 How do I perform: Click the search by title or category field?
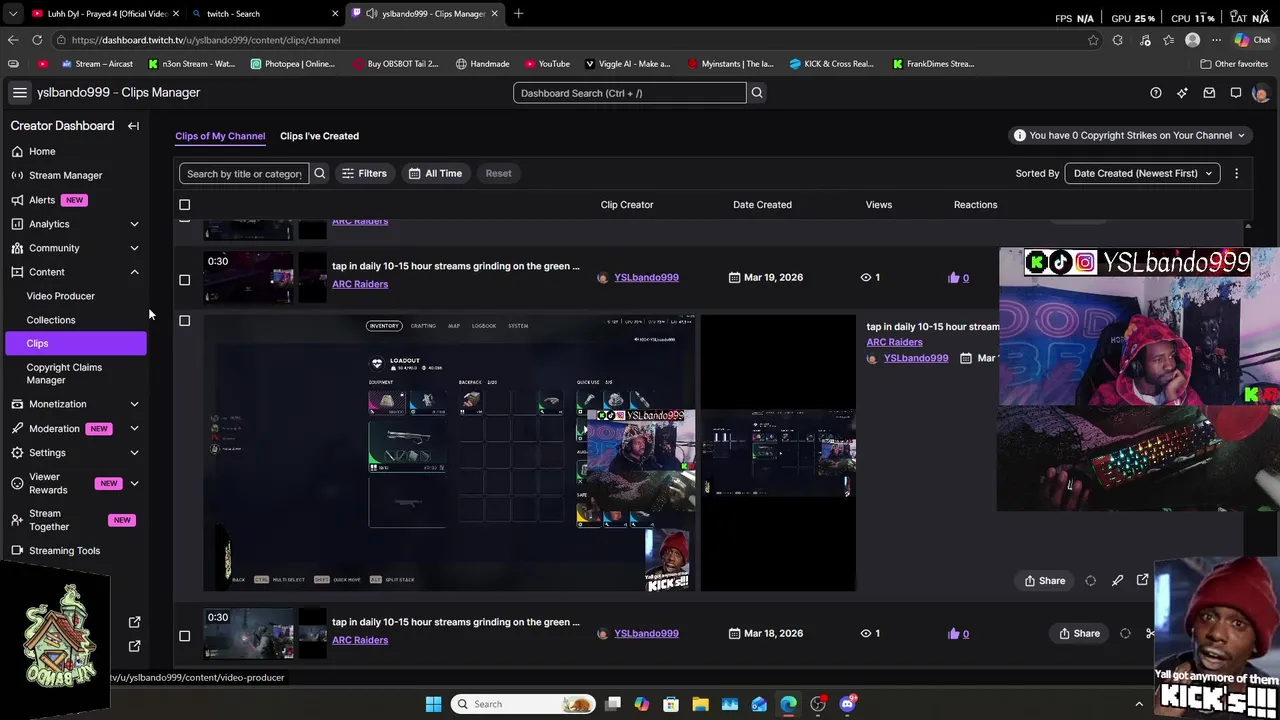[x=244, y=173]
